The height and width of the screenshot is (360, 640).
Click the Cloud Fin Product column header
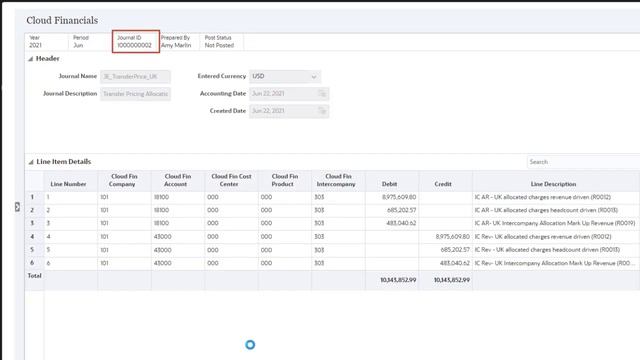click(x=284, y=180)
